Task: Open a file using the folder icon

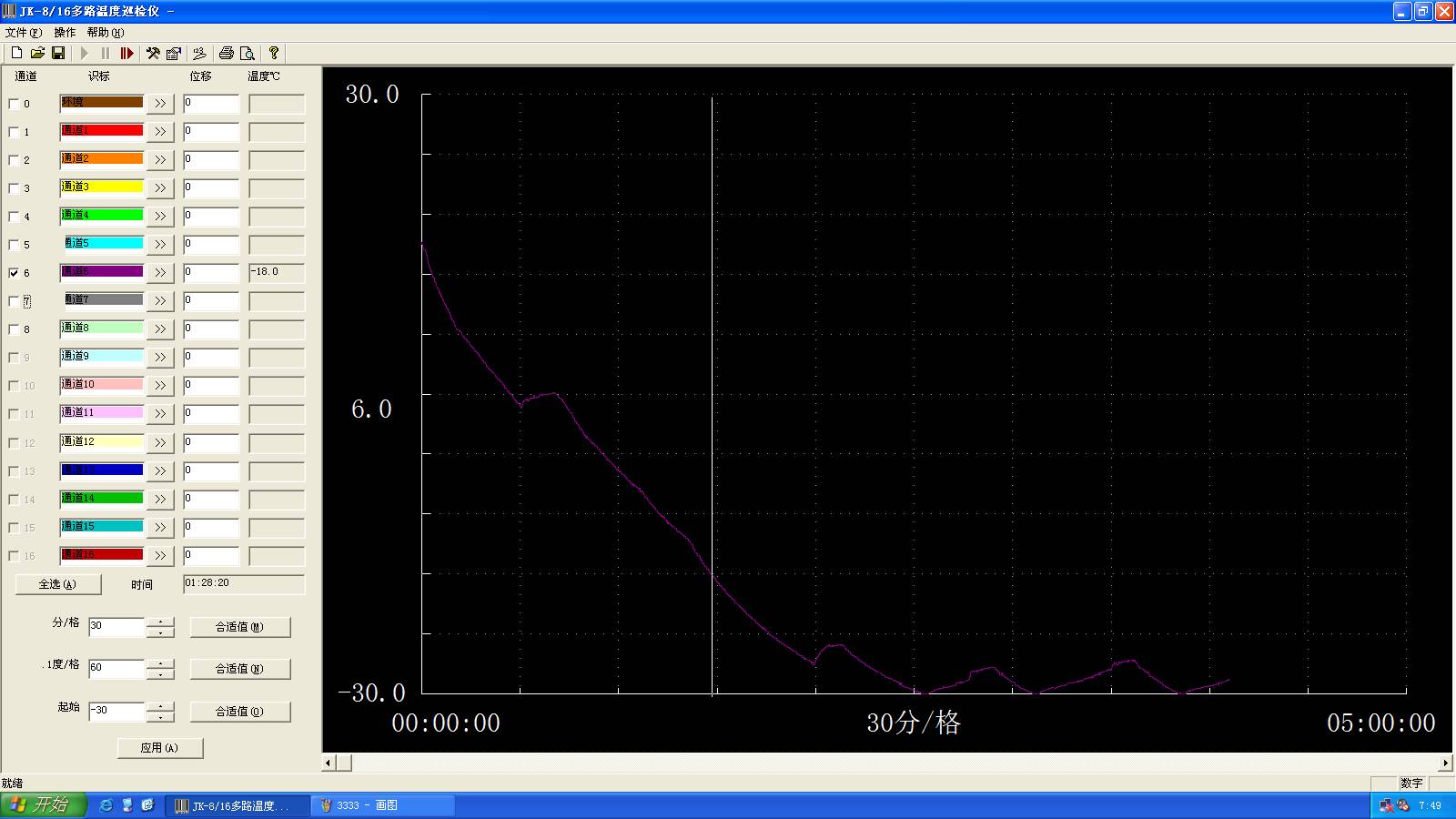Action: (x=37, y=54)
